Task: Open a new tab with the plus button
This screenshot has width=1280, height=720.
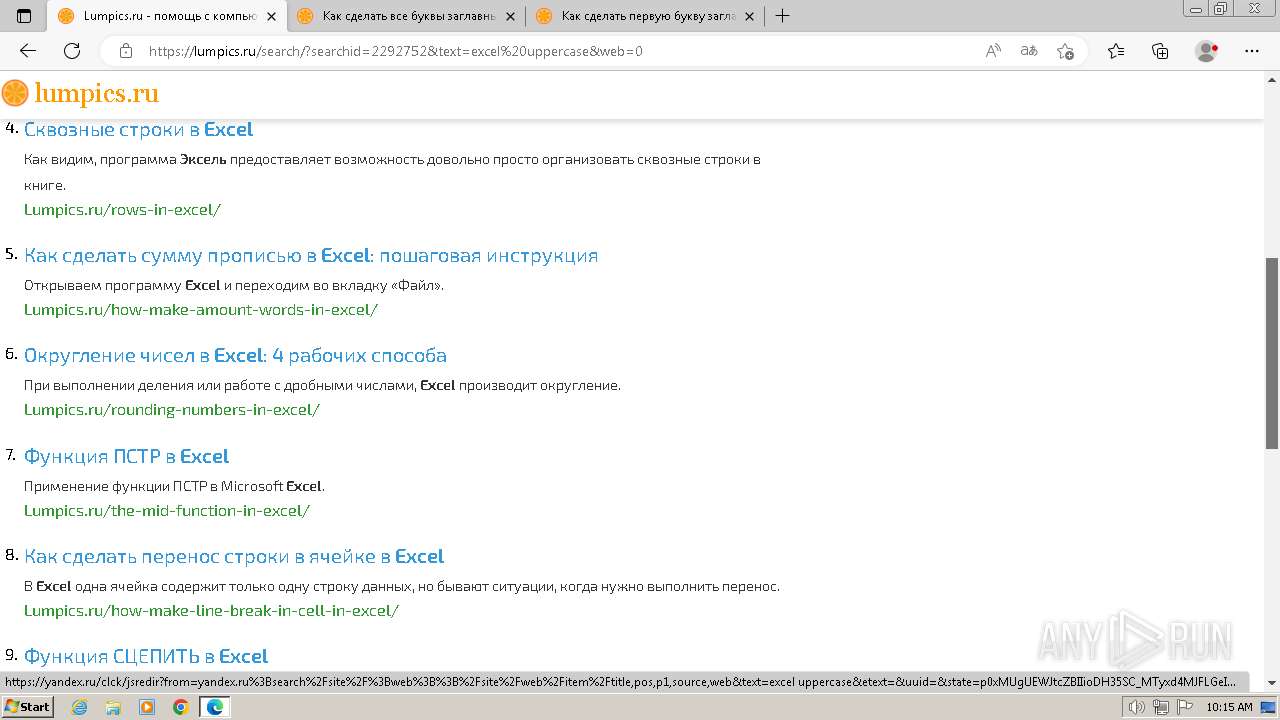Action: [x=782, y=16]
